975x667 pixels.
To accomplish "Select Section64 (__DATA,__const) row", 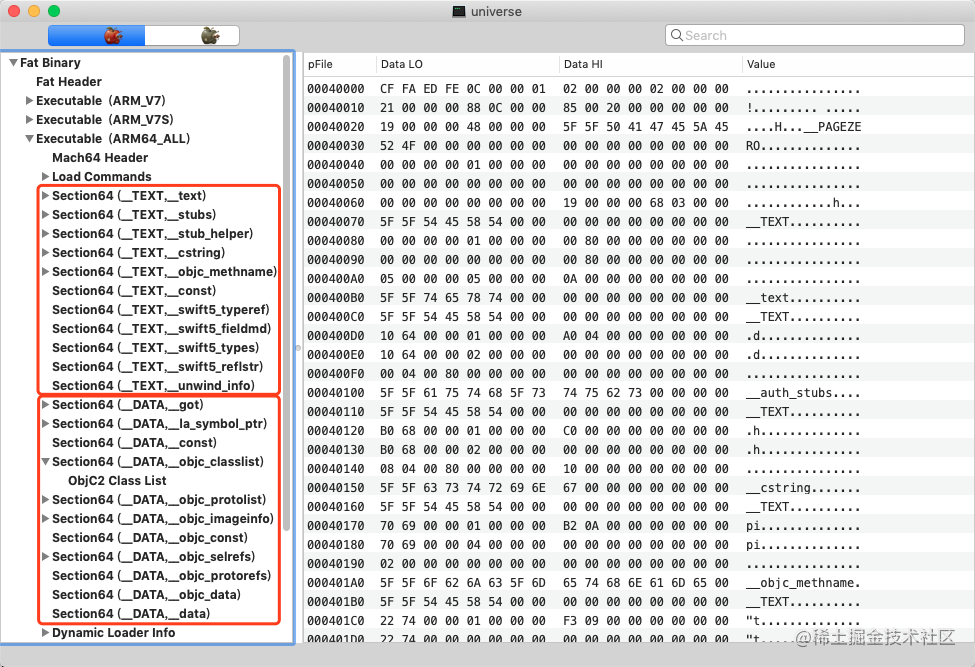I will (134, 443).
